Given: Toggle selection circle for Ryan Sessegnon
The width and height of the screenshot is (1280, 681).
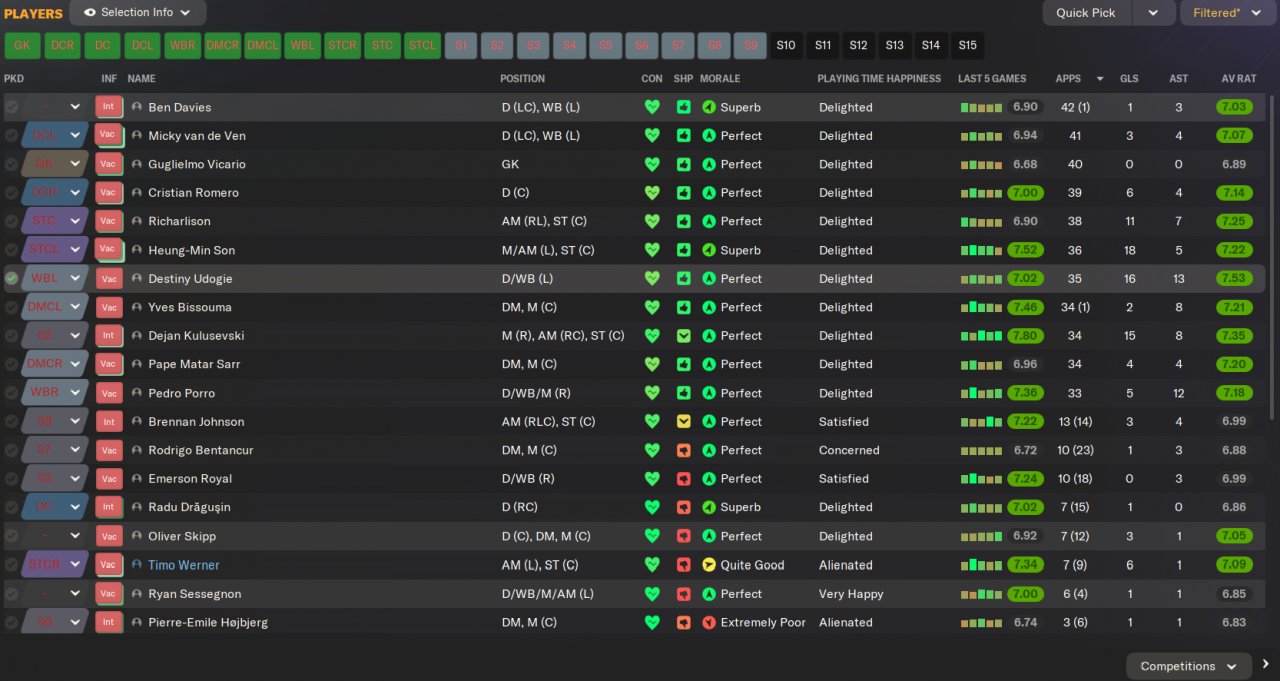Looking at the screenshot, I should [x=11, y=594].
